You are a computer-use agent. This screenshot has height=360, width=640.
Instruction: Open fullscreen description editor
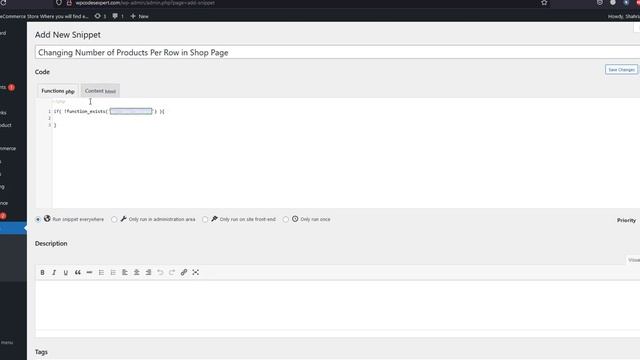(x=196, y=272)
